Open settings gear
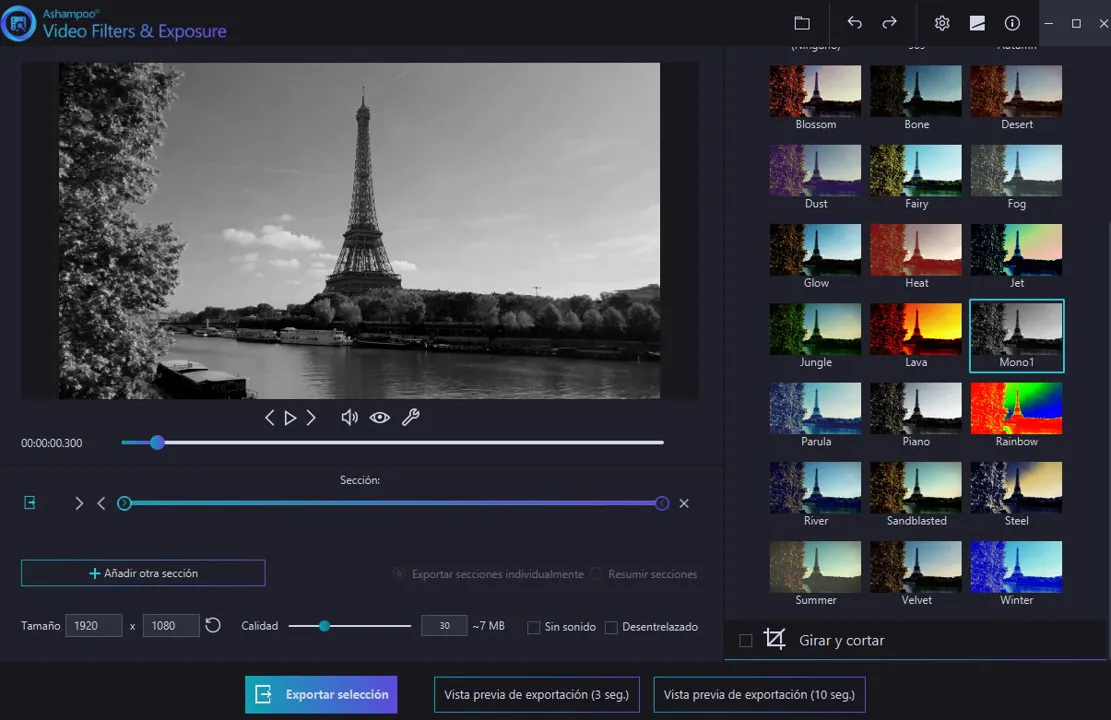Screen dimensions: 1111x720 pos(942,23)
